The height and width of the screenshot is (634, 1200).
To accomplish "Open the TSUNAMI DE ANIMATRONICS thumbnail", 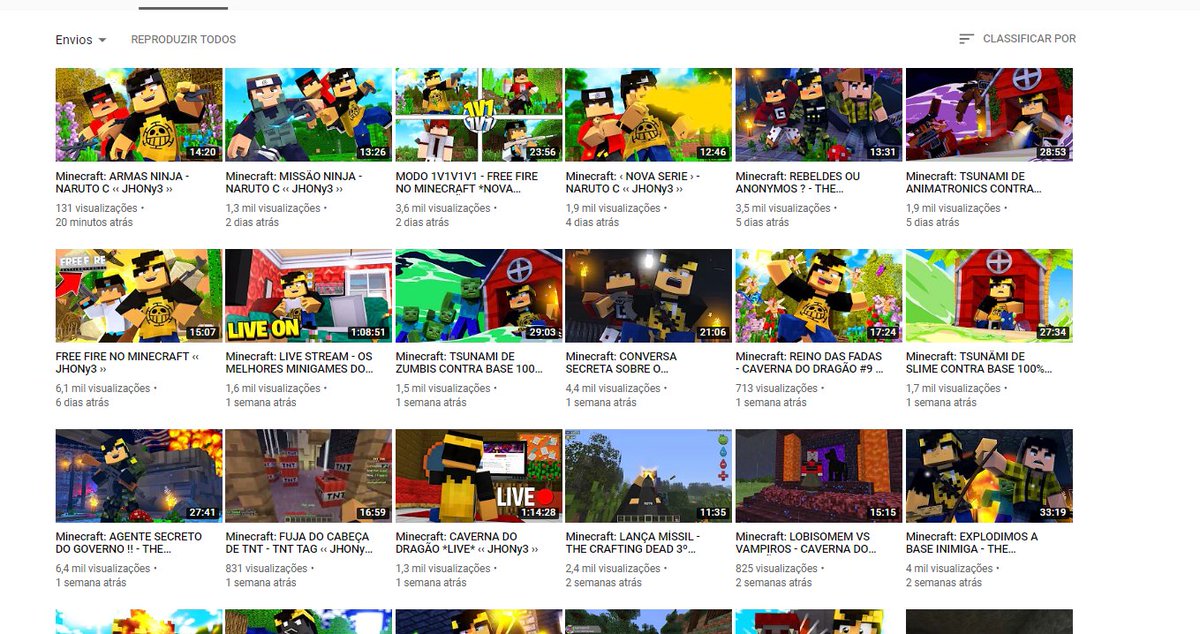I will [989, 115].
